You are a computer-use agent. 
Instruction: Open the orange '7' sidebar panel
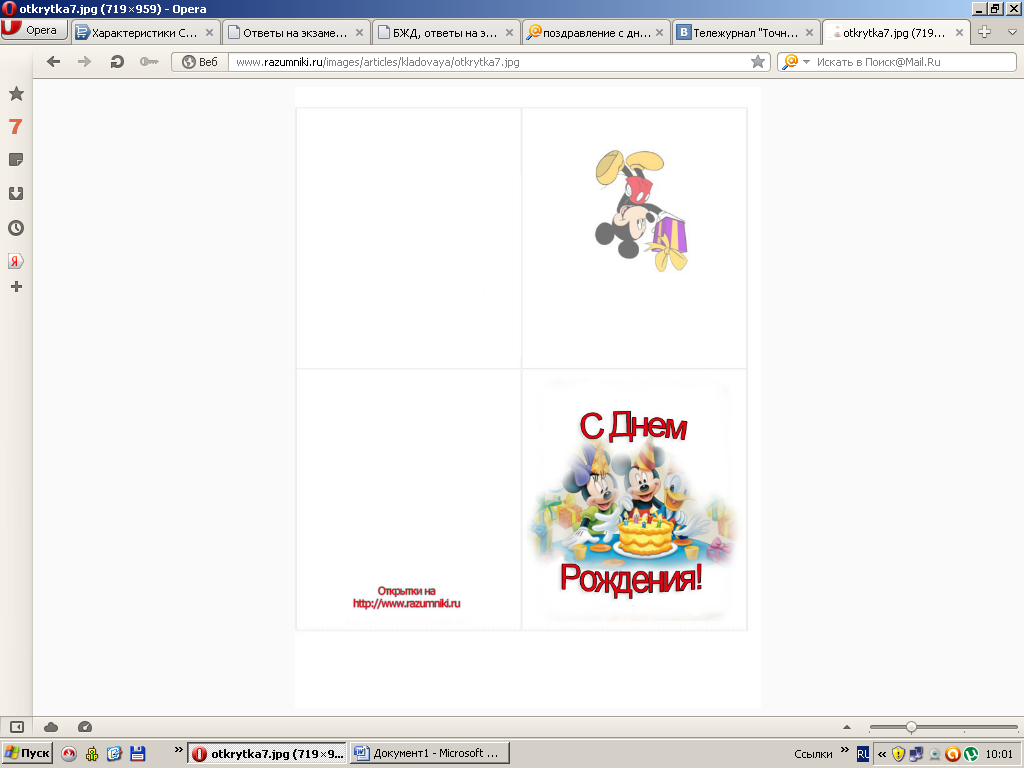(16, 127)
